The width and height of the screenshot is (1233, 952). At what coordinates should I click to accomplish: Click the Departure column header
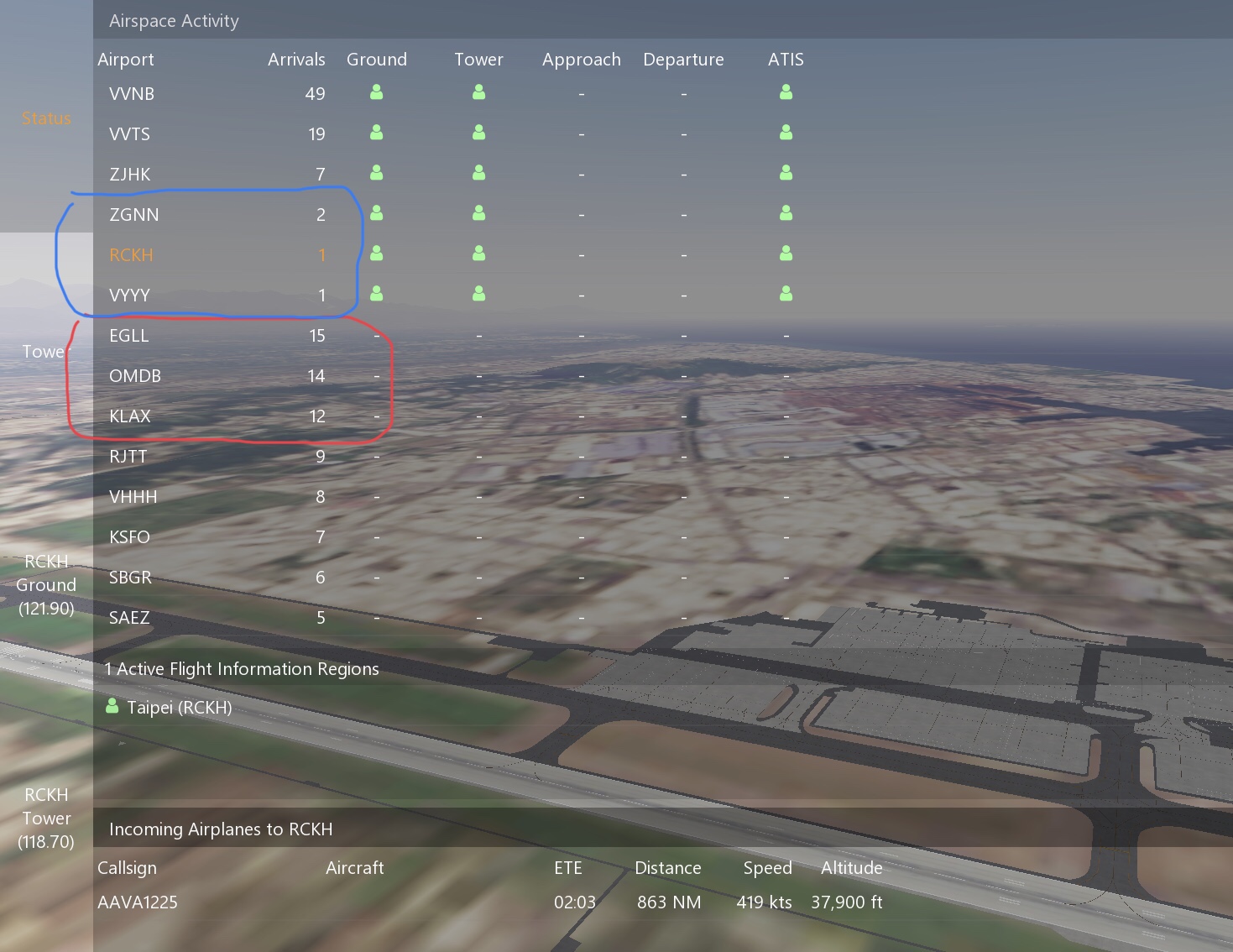[684, 60]
